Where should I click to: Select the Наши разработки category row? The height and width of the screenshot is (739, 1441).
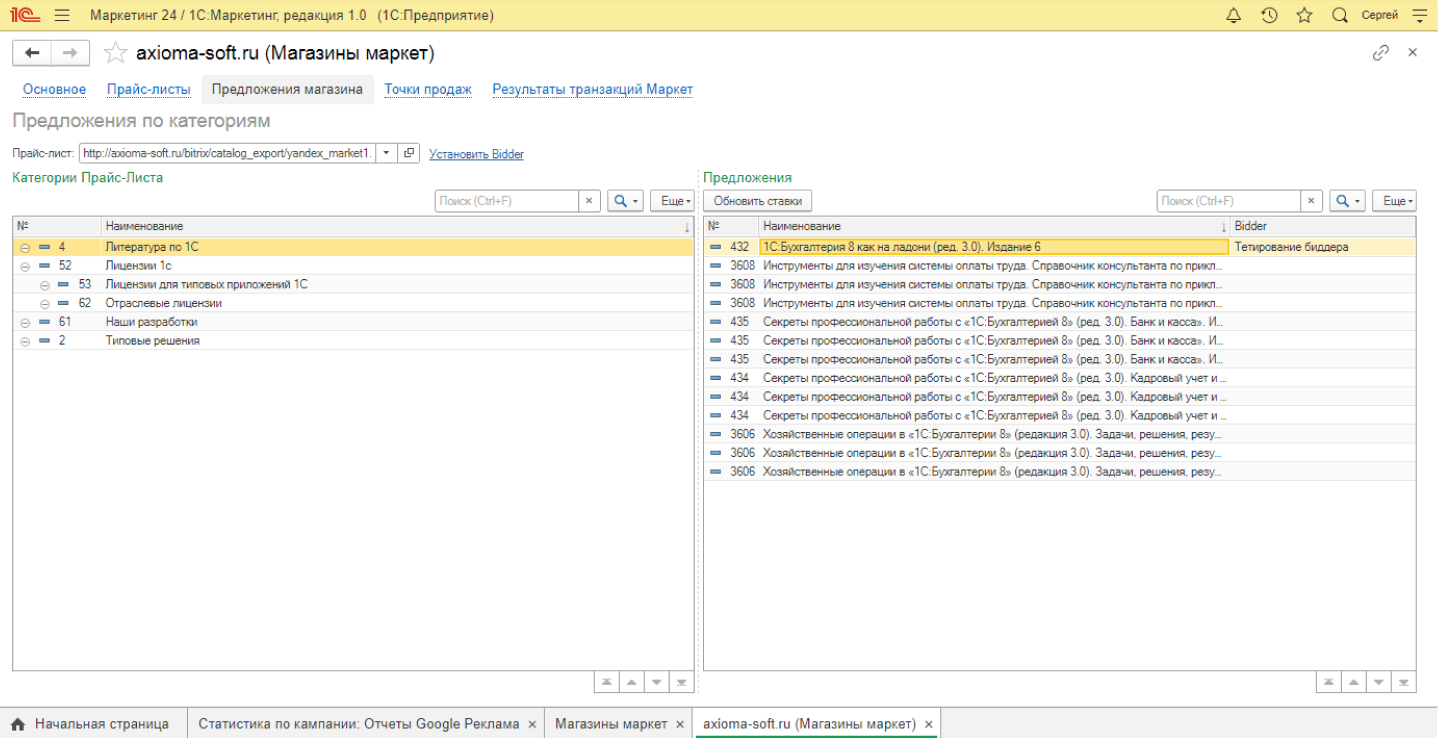click(151, 322)
